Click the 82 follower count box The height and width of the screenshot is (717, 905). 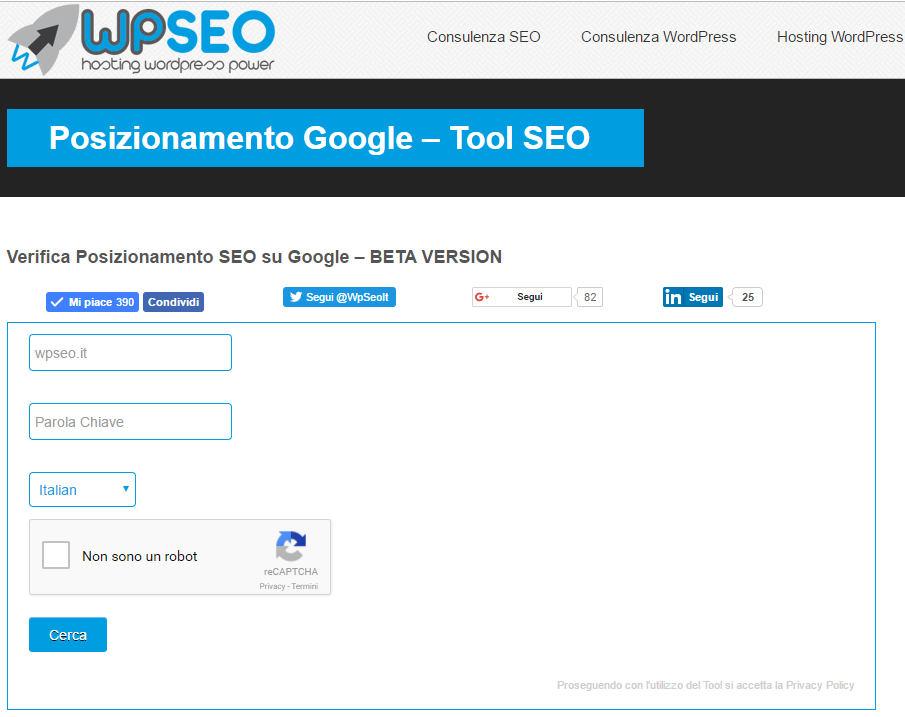click(x=589, y=296)
